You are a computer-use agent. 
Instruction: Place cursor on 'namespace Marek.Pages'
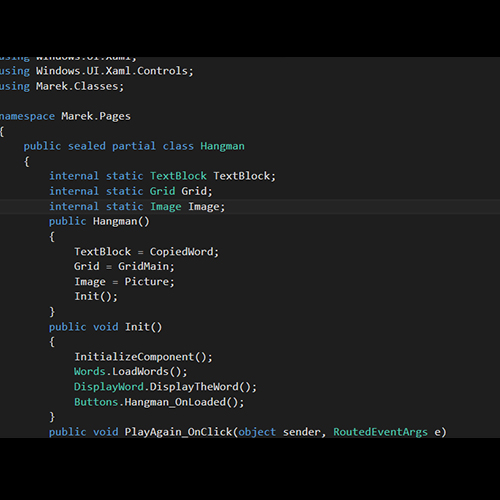(65, 116)
